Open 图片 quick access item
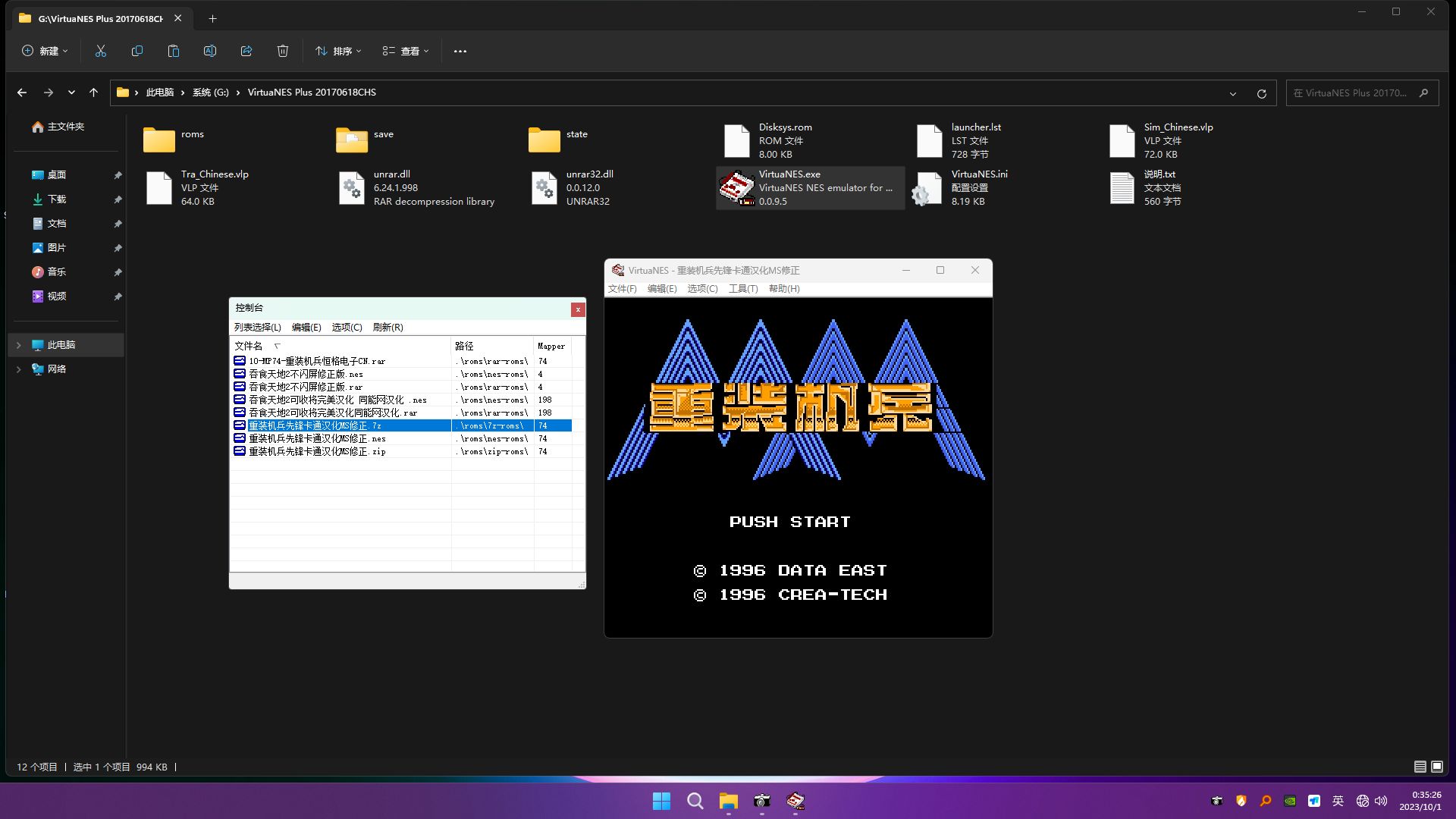The width and height of the screenshot is (1456, 819). point(57,248)
